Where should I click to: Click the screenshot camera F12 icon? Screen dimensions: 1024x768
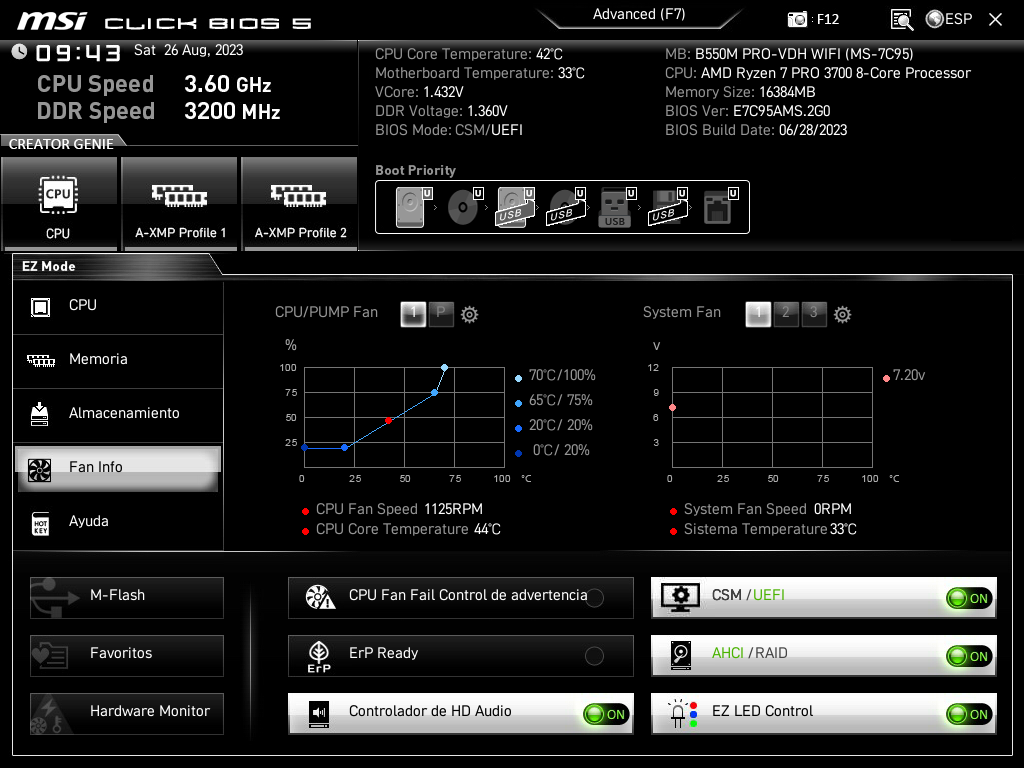(x=797, y=19)
